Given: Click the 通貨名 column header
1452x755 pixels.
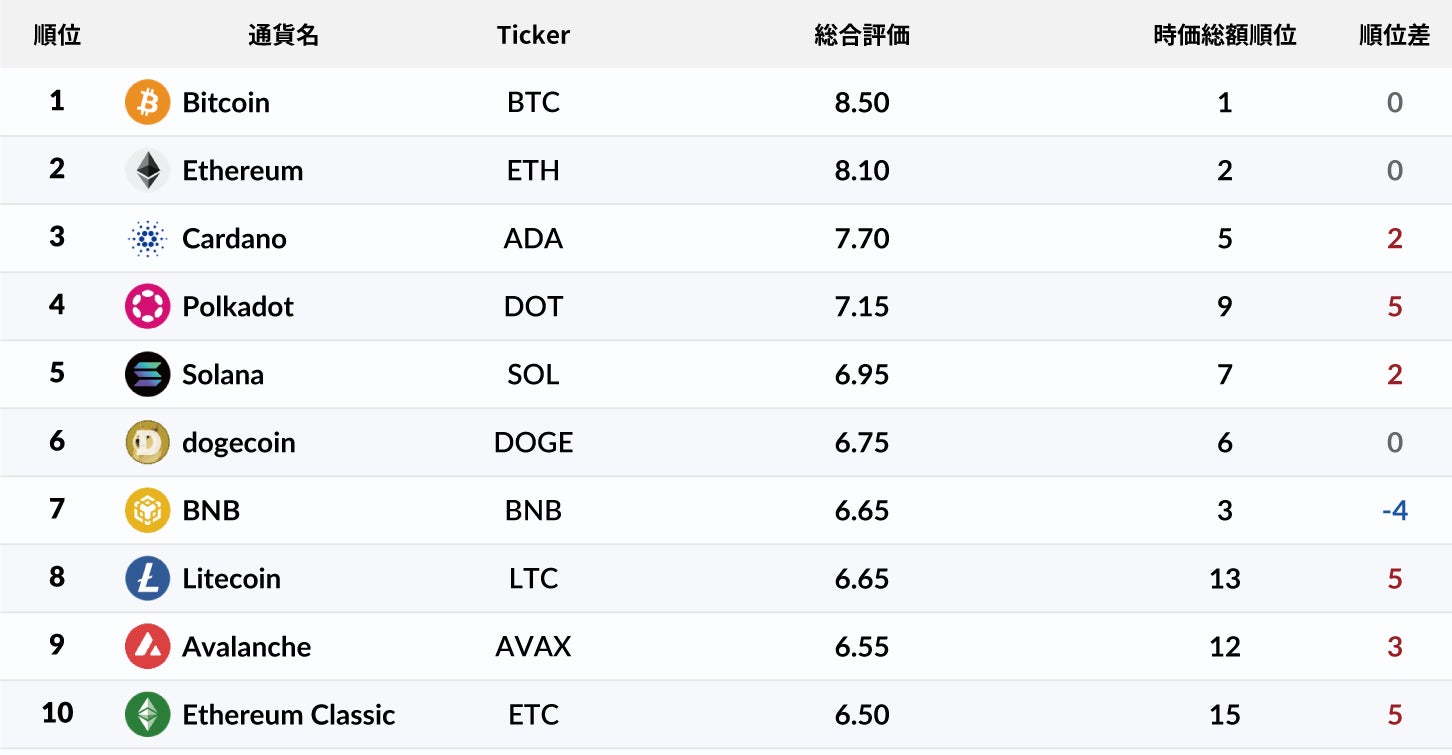Looking at the screenshot, I should pyautogui.click(x=283, y=35).
